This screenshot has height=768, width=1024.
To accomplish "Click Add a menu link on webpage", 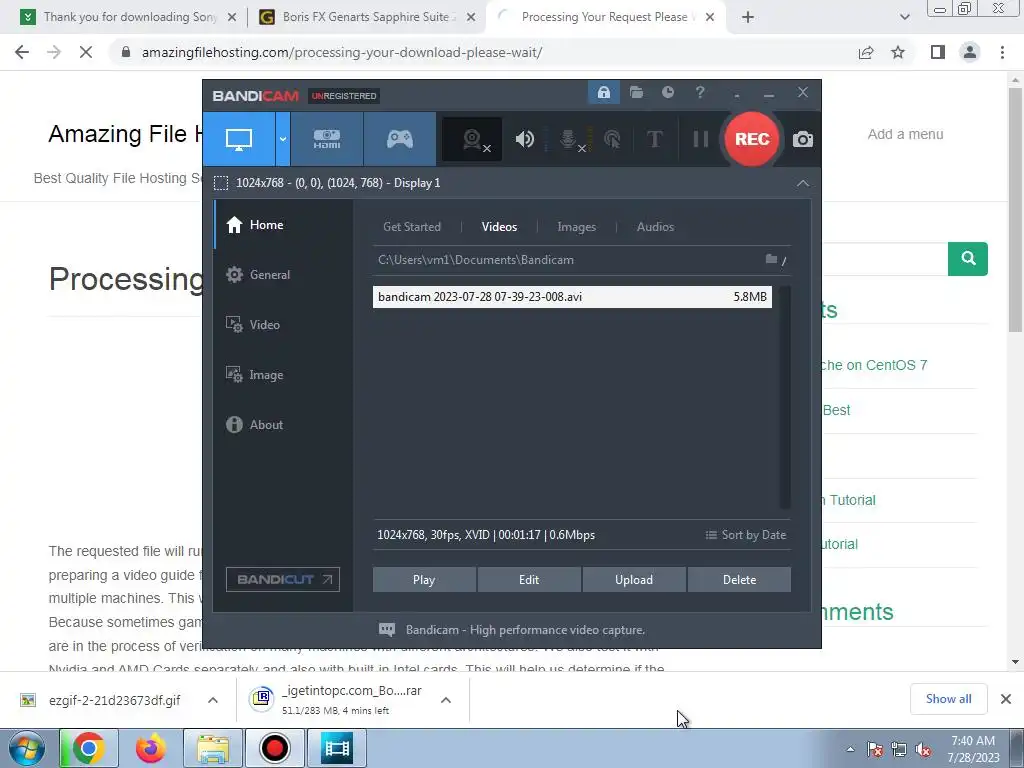I will [905, 134].
